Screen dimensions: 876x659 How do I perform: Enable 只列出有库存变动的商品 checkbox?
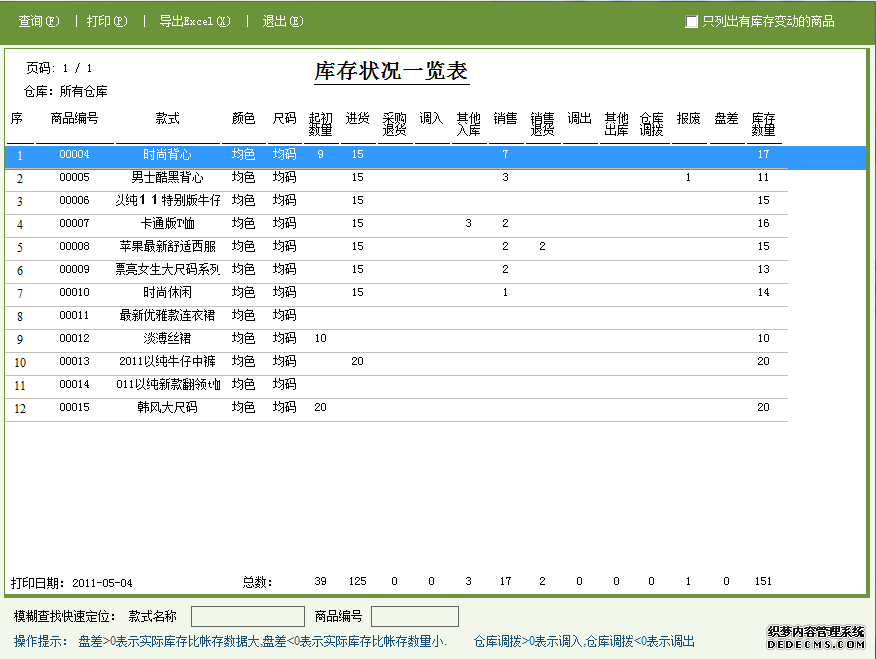pyautogui.click(x=690, y=20)
